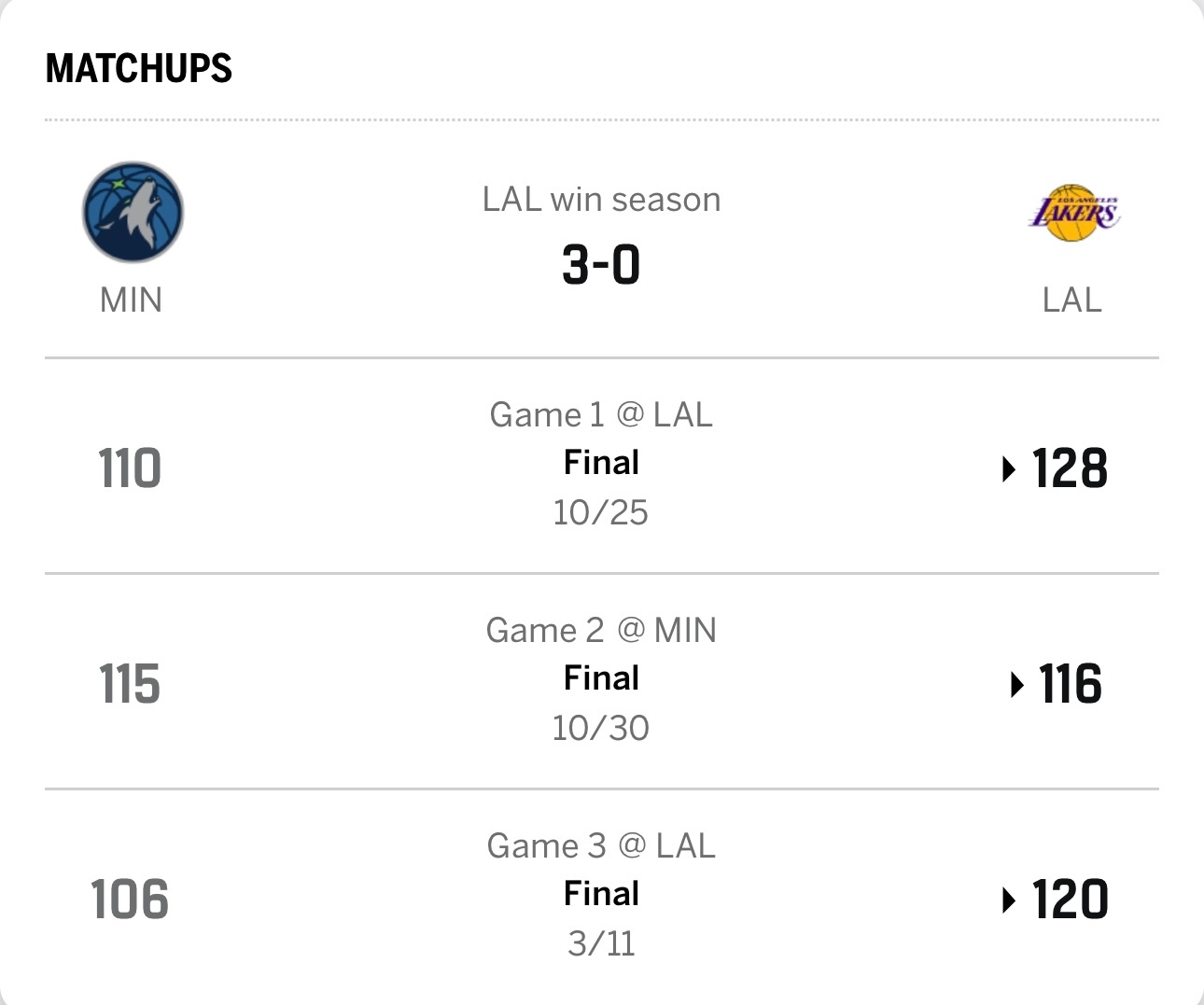Click the Minnesota Timberwolves logo
Image resolution: width=1204 pixels, height=1005 pixels.
[x=133, y=212]
